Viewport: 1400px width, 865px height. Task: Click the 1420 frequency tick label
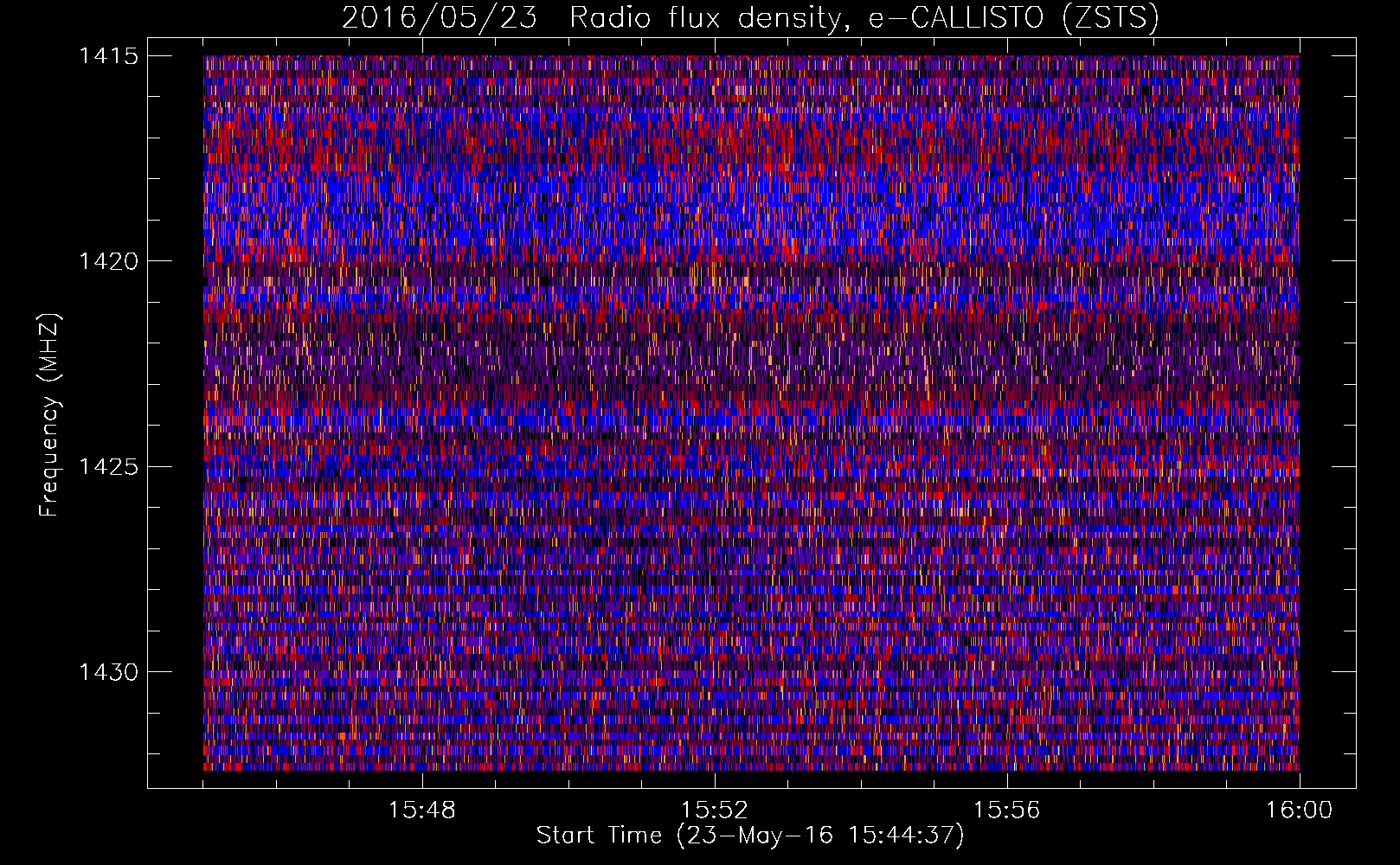[x=109, y=261]
